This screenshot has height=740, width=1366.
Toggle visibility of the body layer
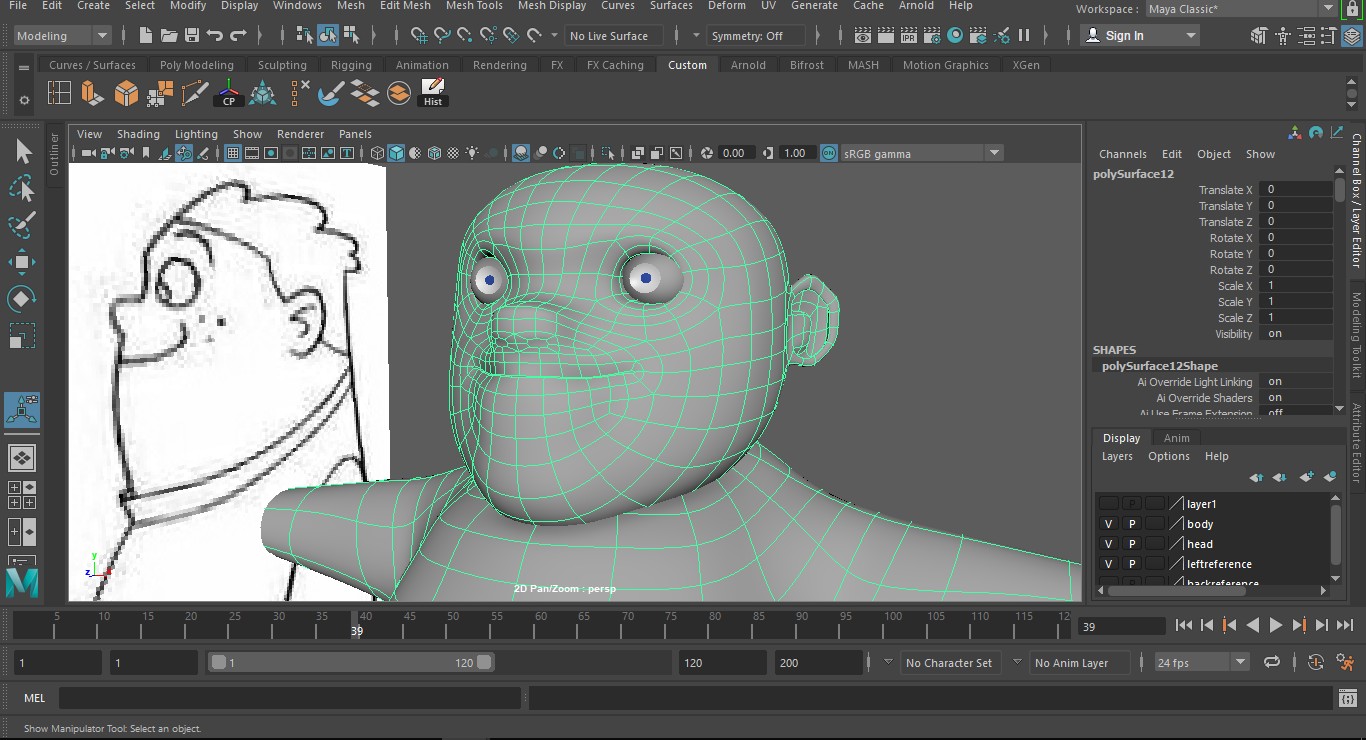point(1108,524)
